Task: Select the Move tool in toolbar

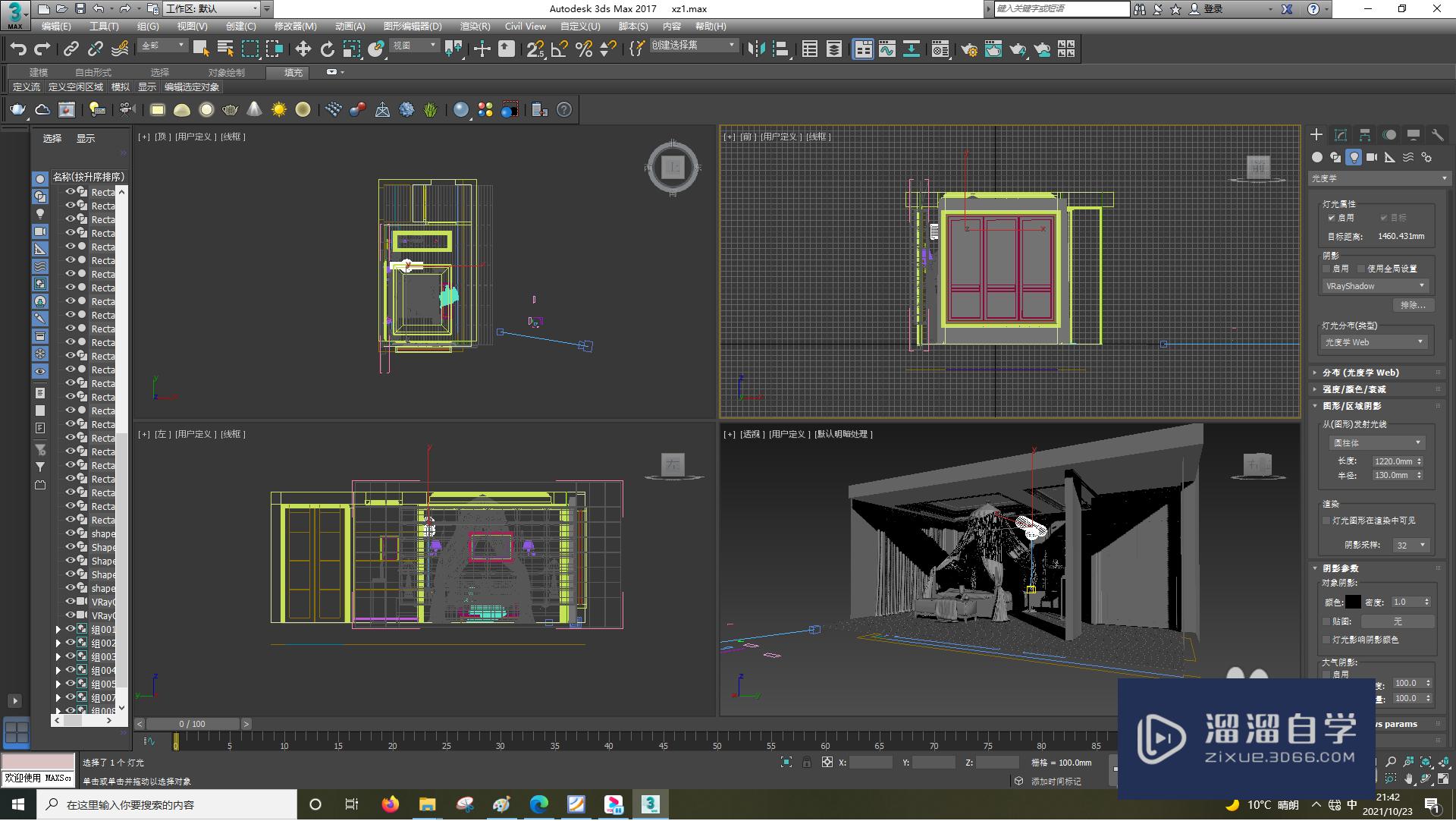Action: coord(303,49)
